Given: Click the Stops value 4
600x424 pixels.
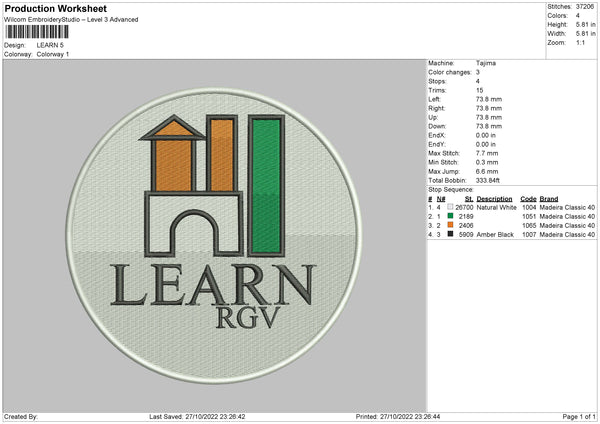Looking at the screenshot, I should click(x=478, y=81).
